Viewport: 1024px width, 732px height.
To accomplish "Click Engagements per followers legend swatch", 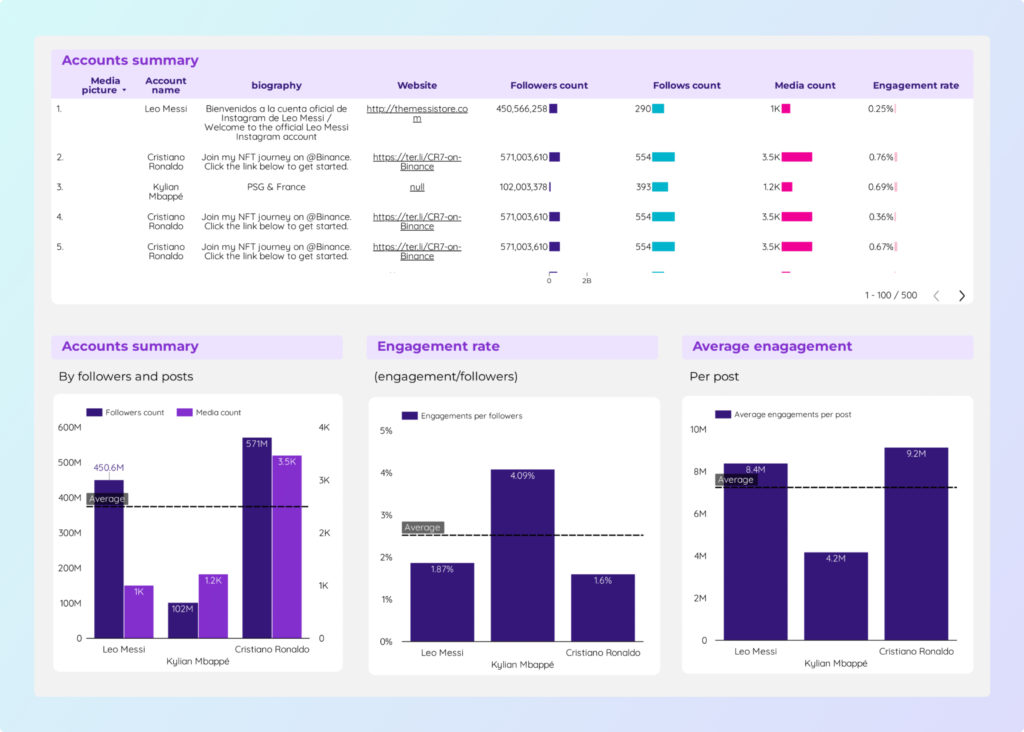I will pyautogui.click(x=409, y=416).
